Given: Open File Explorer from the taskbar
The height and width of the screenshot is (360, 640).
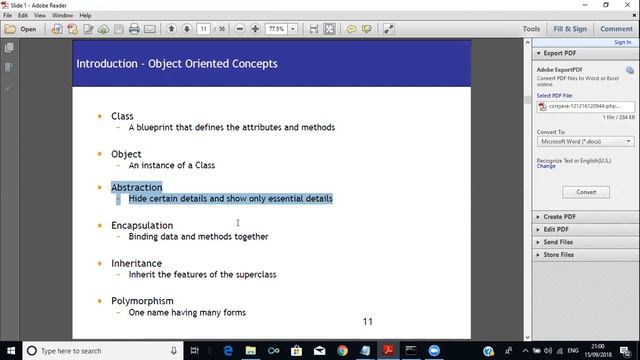Looking at the screenshot, I should point(251,351).
